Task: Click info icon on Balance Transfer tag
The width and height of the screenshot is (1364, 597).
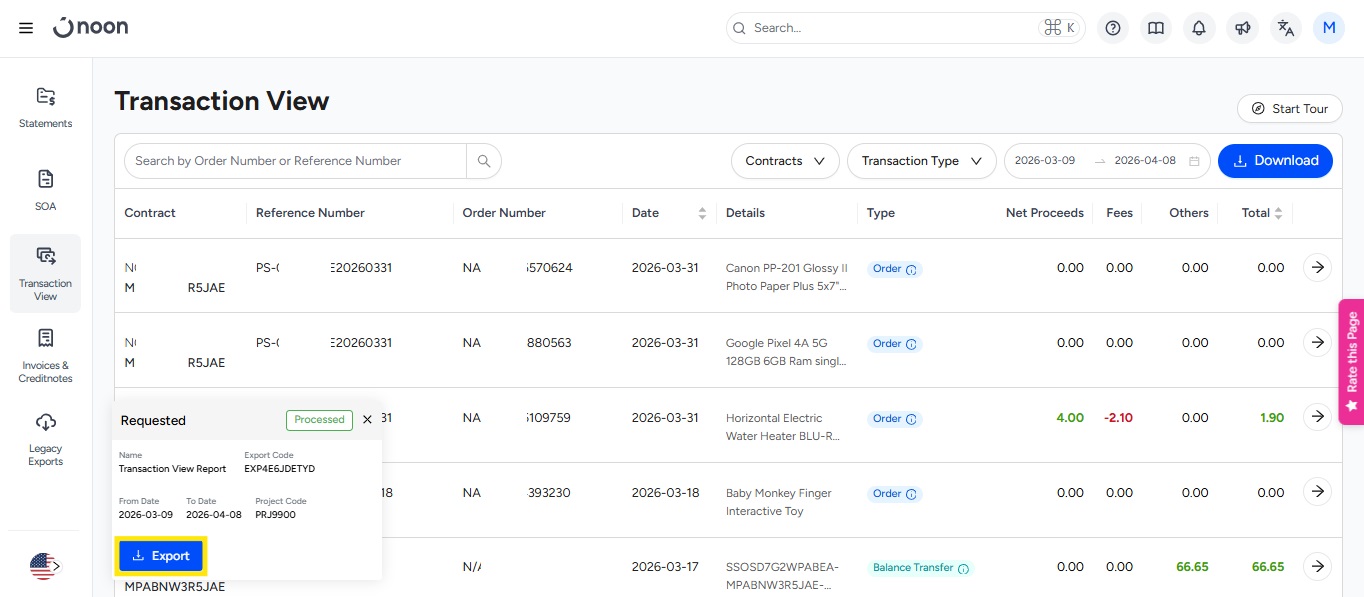Action: (963, 568)
